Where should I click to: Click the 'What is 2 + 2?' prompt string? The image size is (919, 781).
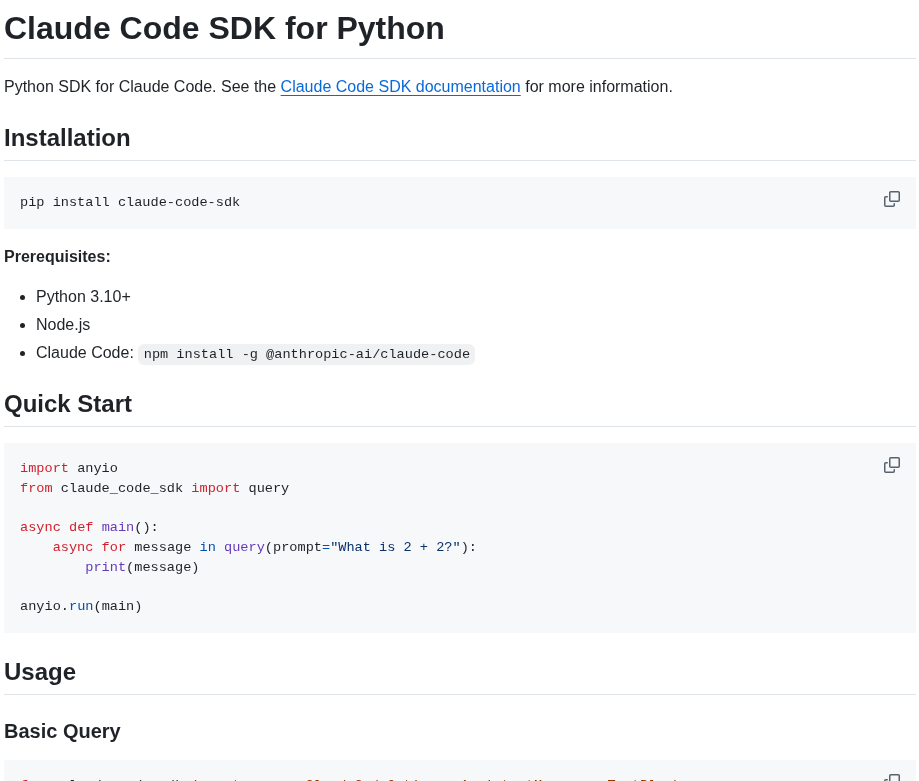tap(396, 547)
